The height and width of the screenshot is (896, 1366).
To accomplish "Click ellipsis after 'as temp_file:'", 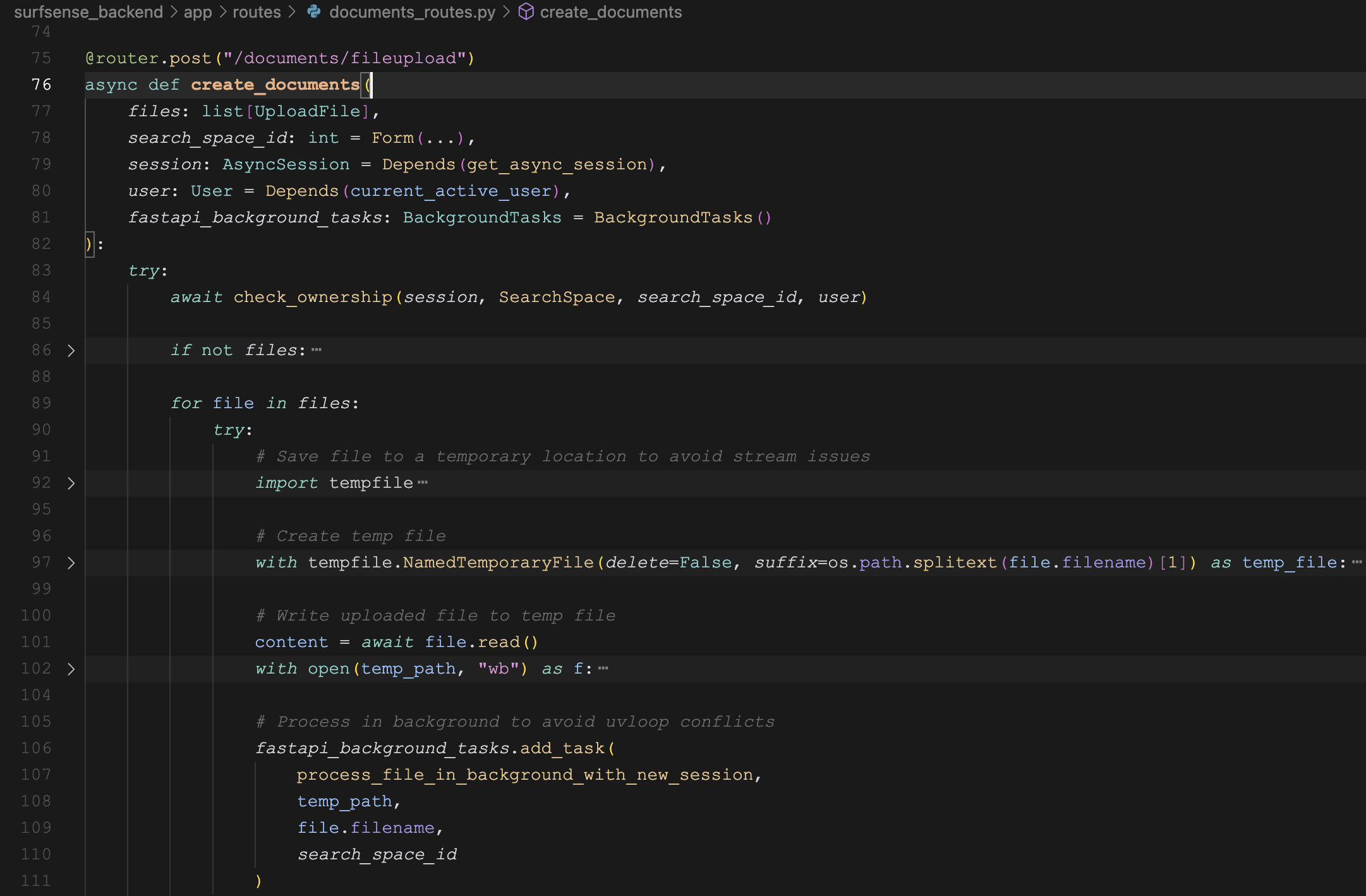I will coord(1357,562).
